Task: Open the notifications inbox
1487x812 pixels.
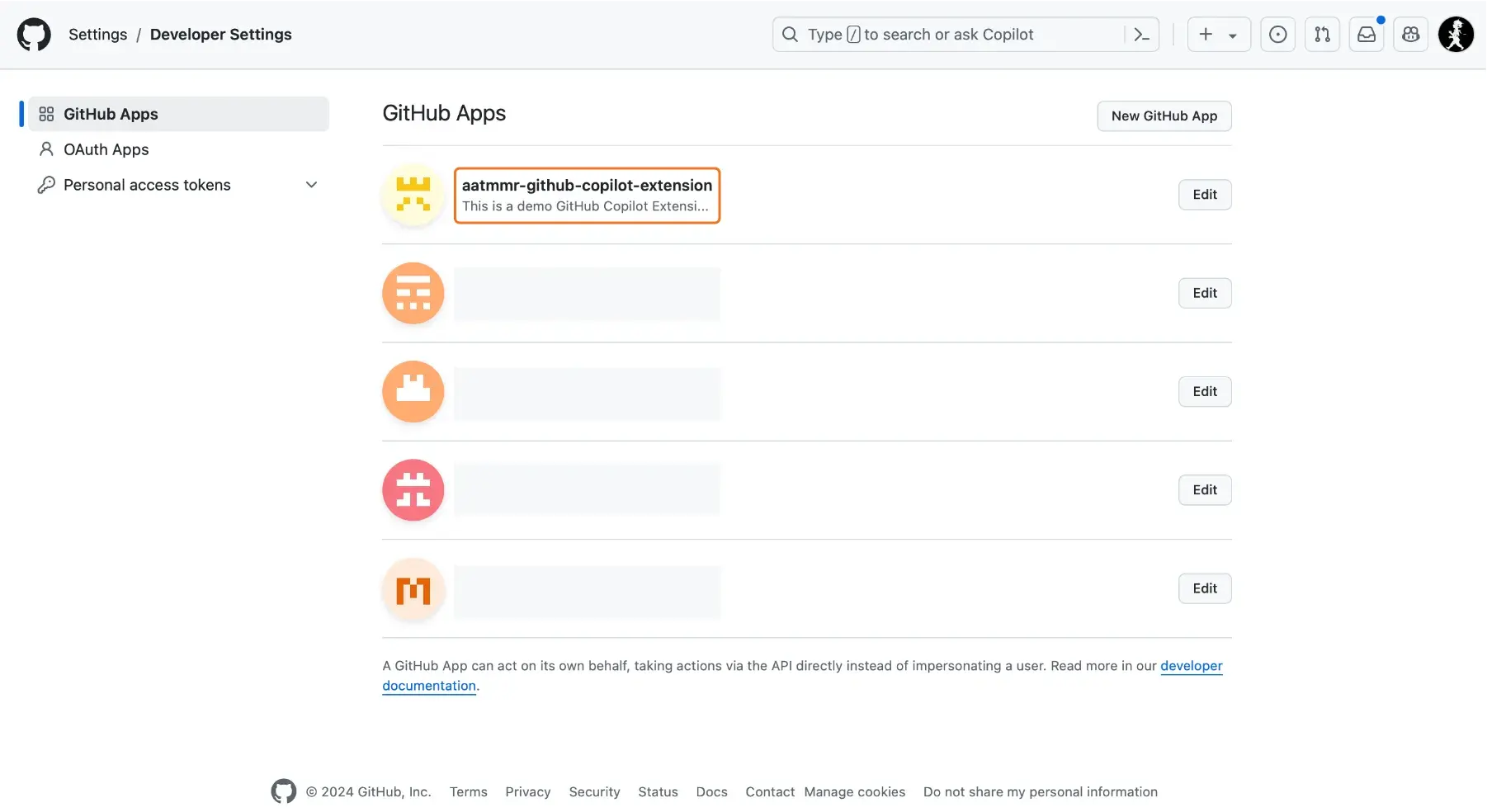Action: click(x=1367, y=35)
